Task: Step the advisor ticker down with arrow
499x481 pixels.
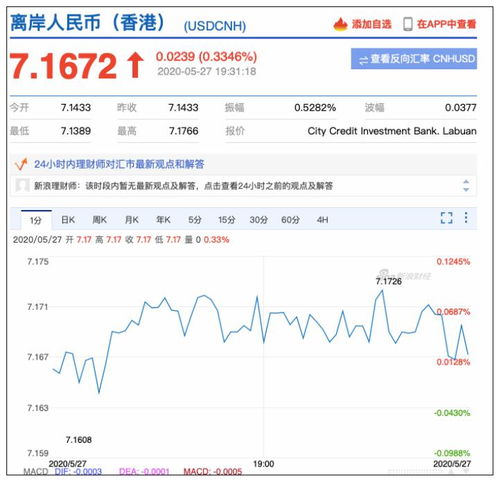Action: coord(466,189)
